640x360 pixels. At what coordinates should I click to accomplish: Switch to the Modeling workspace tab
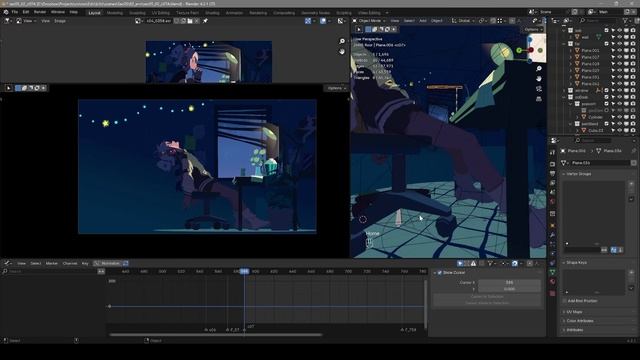115,13
